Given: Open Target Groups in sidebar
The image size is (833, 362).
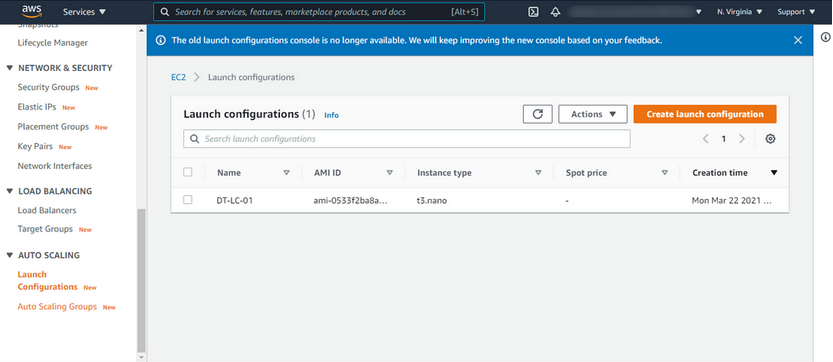Looking at the screenshot, I should click(45, 229).
